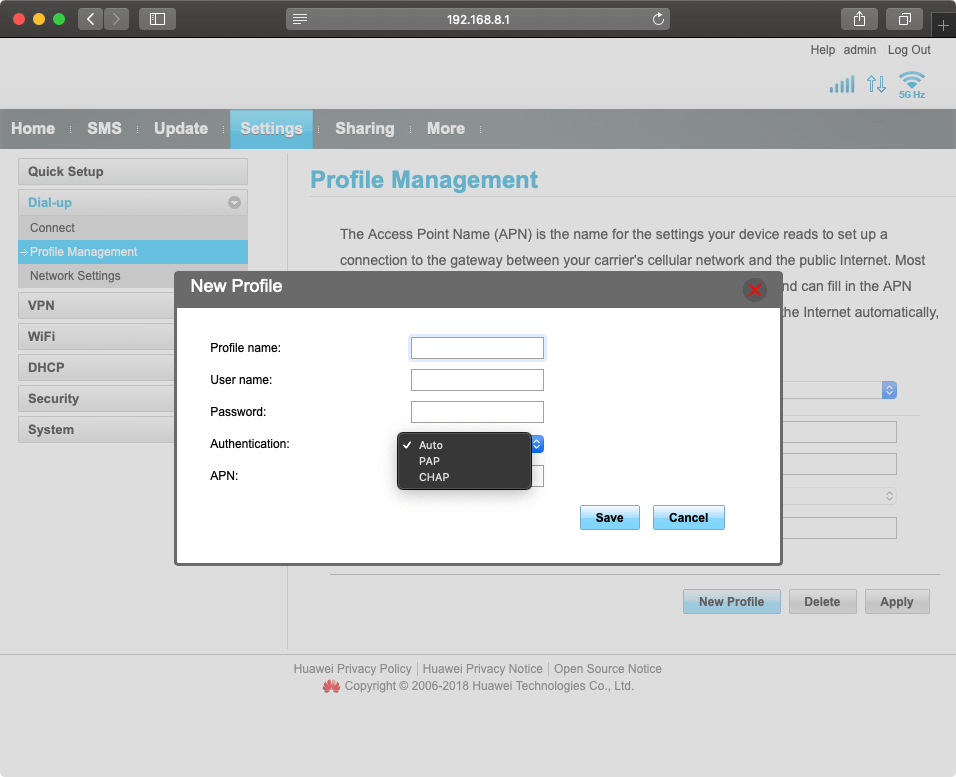This screenshot has height=777, width=956.
Task: Select PAP from the Authentication list
Action: coord(430,461)
